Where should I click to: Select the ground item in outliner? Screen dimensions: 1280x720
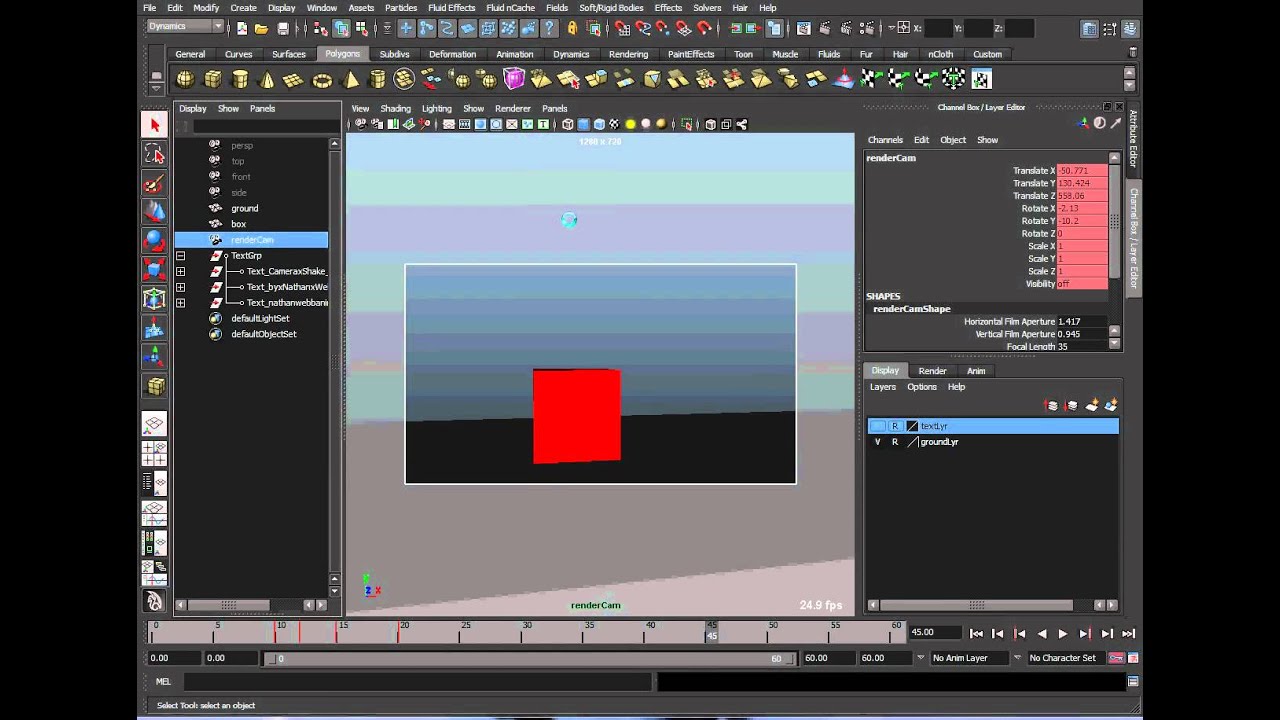click(245, 209)
